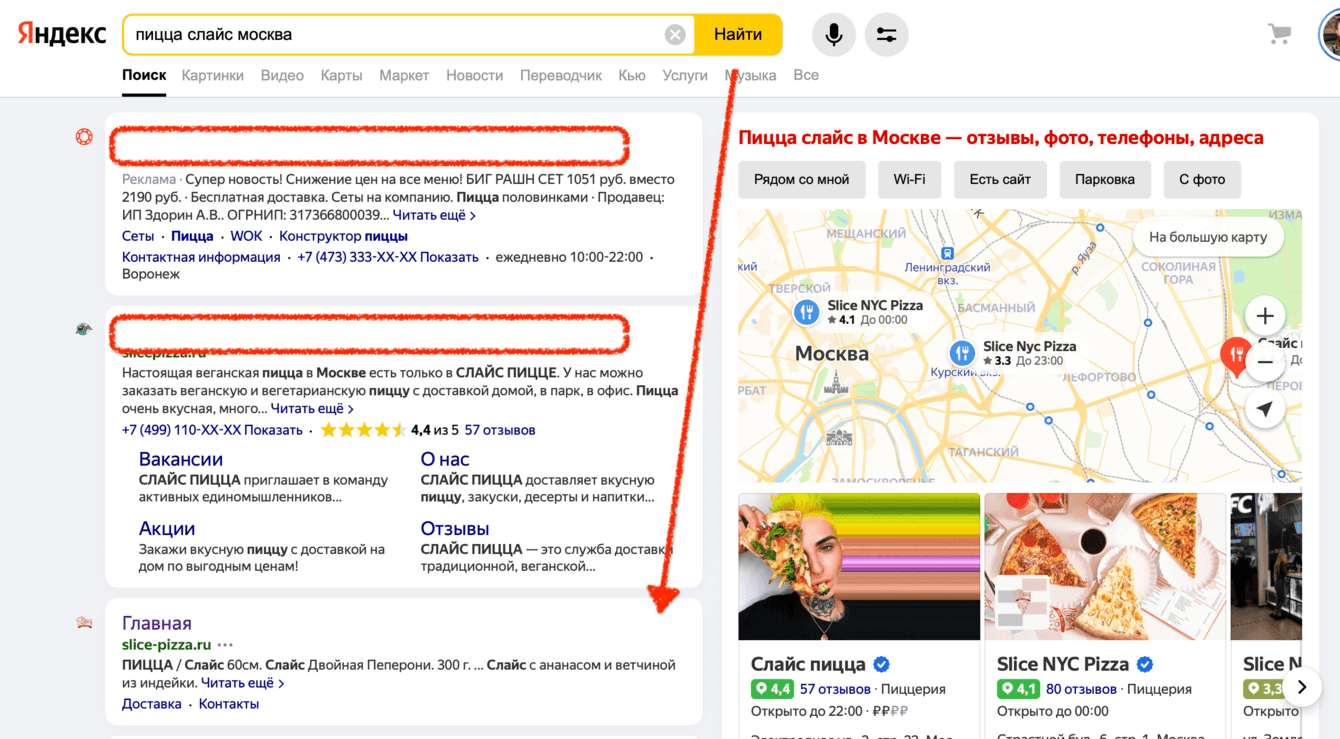Screen dimensions: 1340x739
Task: Open 57 отзывов link beside star rating
Action: click(500, 430)
